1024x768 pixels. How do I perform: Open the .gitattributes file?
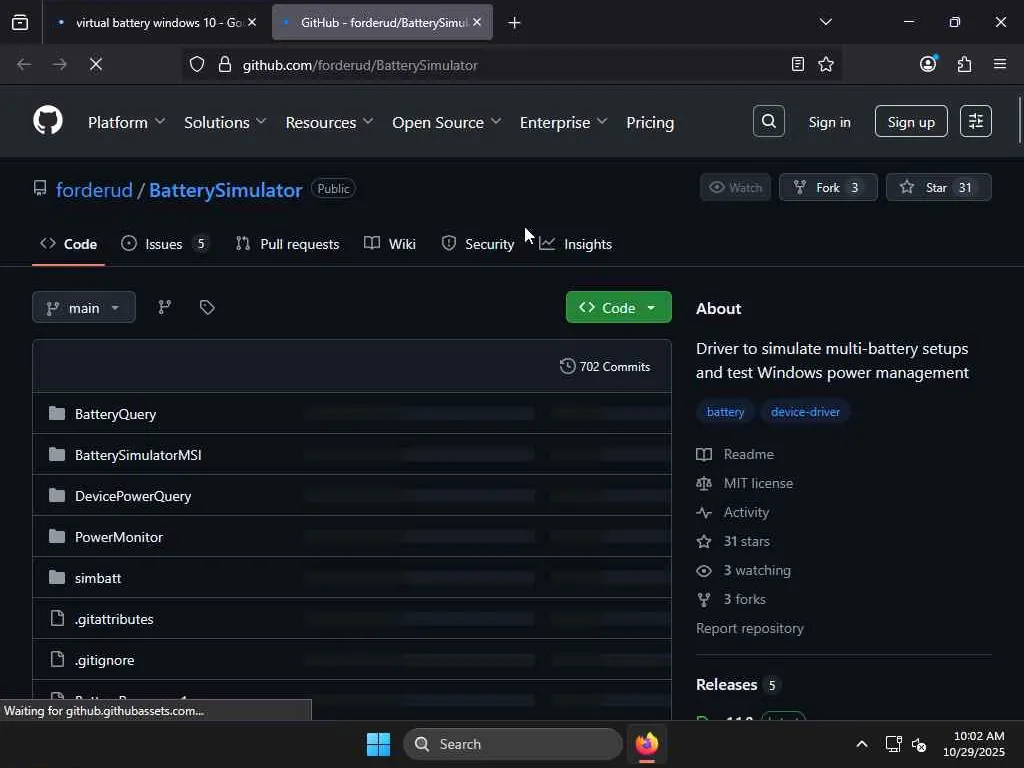114,619
